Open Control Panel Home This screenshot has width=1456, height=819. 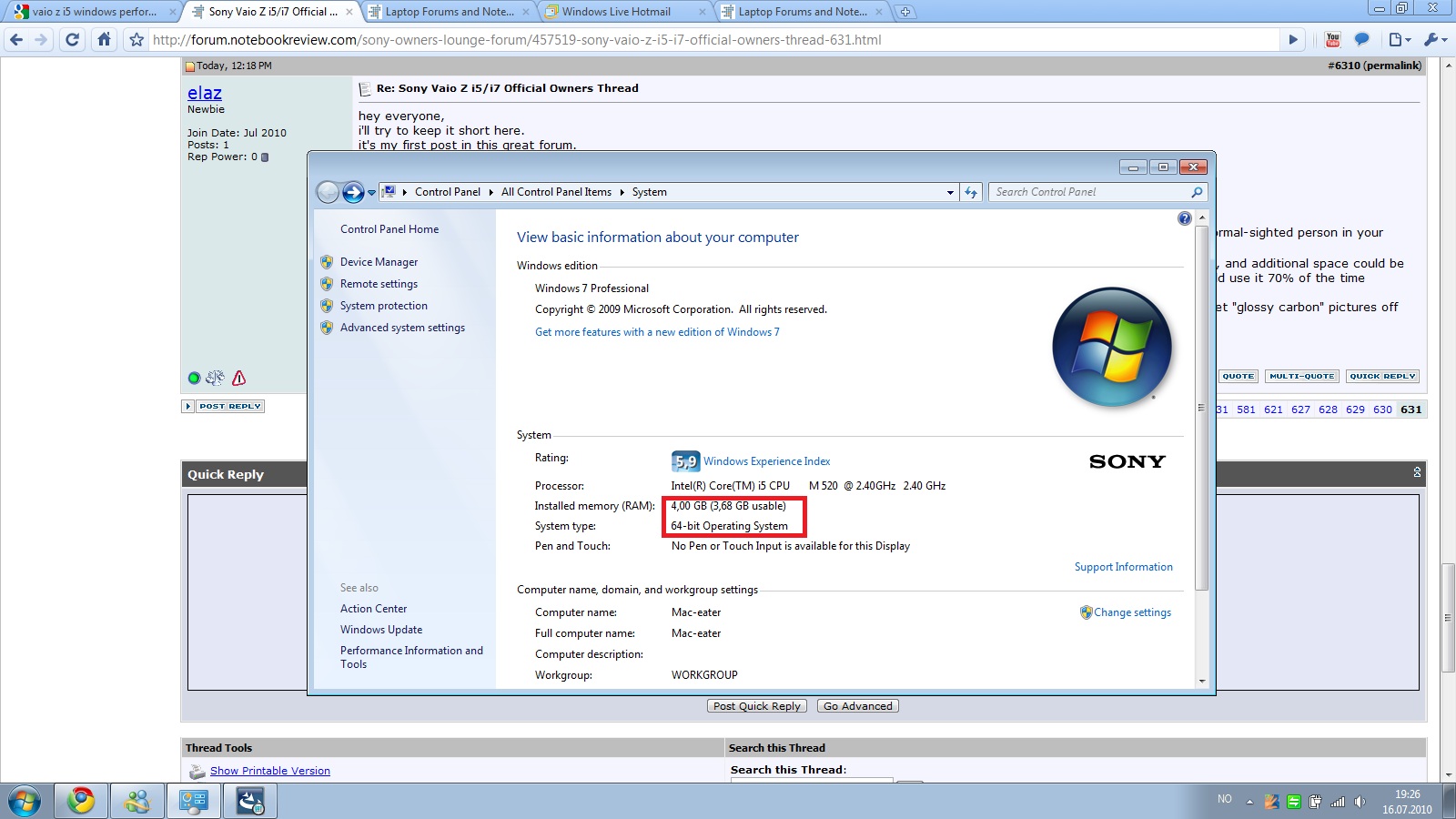click(389, 229)
